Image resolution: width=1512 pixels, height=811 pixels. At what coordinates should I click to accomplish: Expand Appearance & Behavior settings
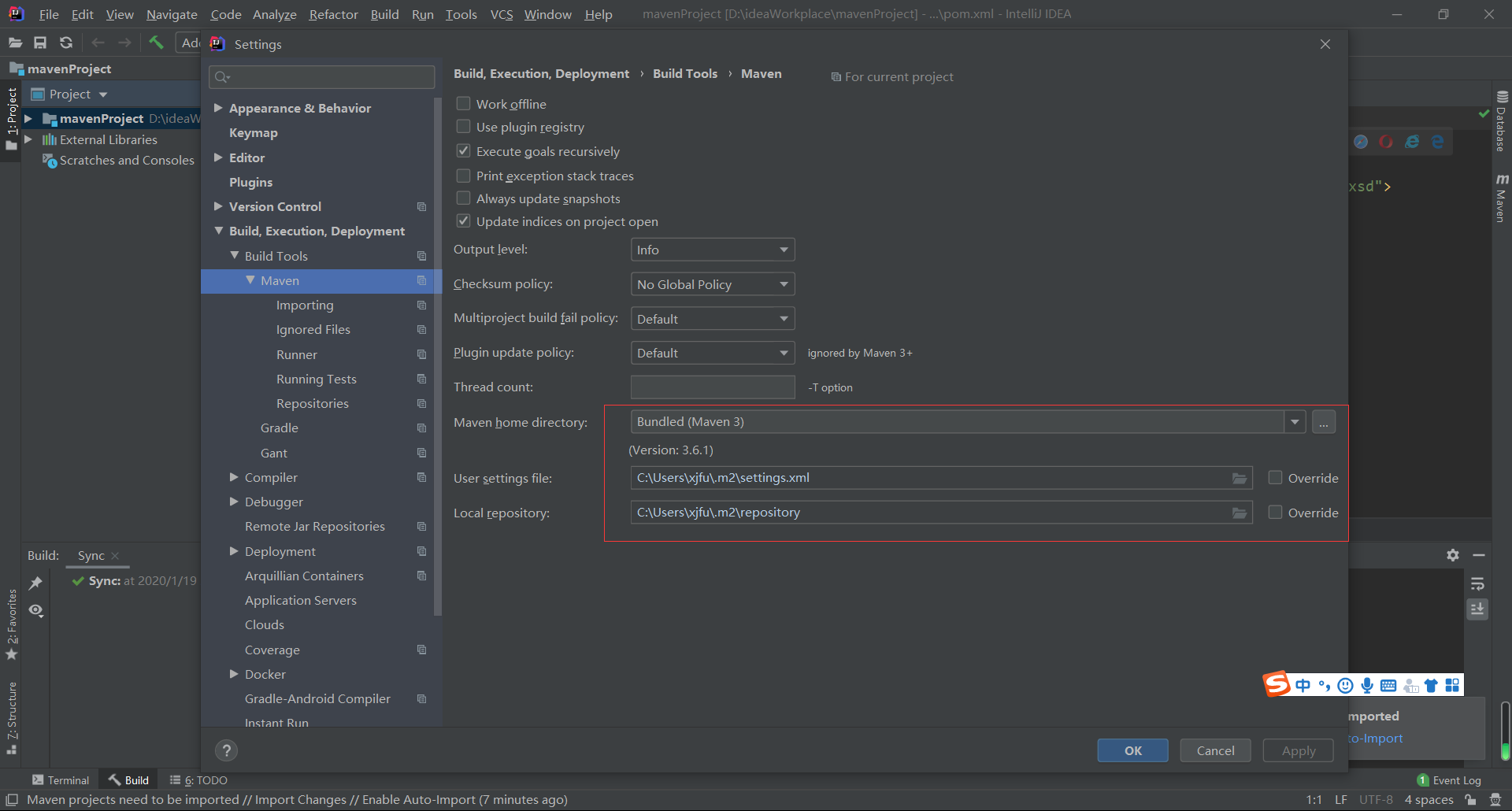pyautogui.click(x=218, y=108)
